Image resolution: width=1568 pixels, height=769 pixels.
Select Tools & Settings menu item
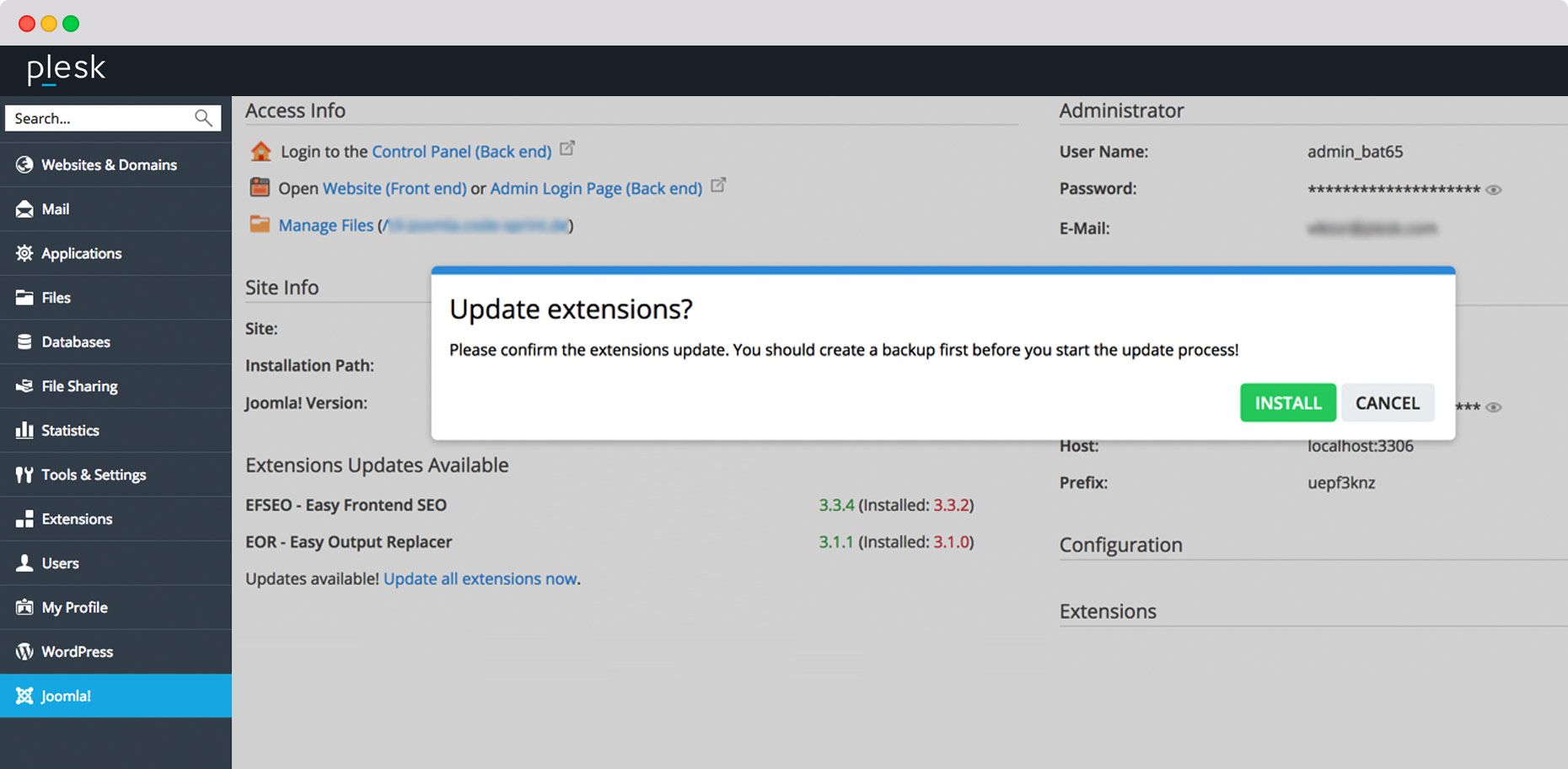tap(115, 475)
